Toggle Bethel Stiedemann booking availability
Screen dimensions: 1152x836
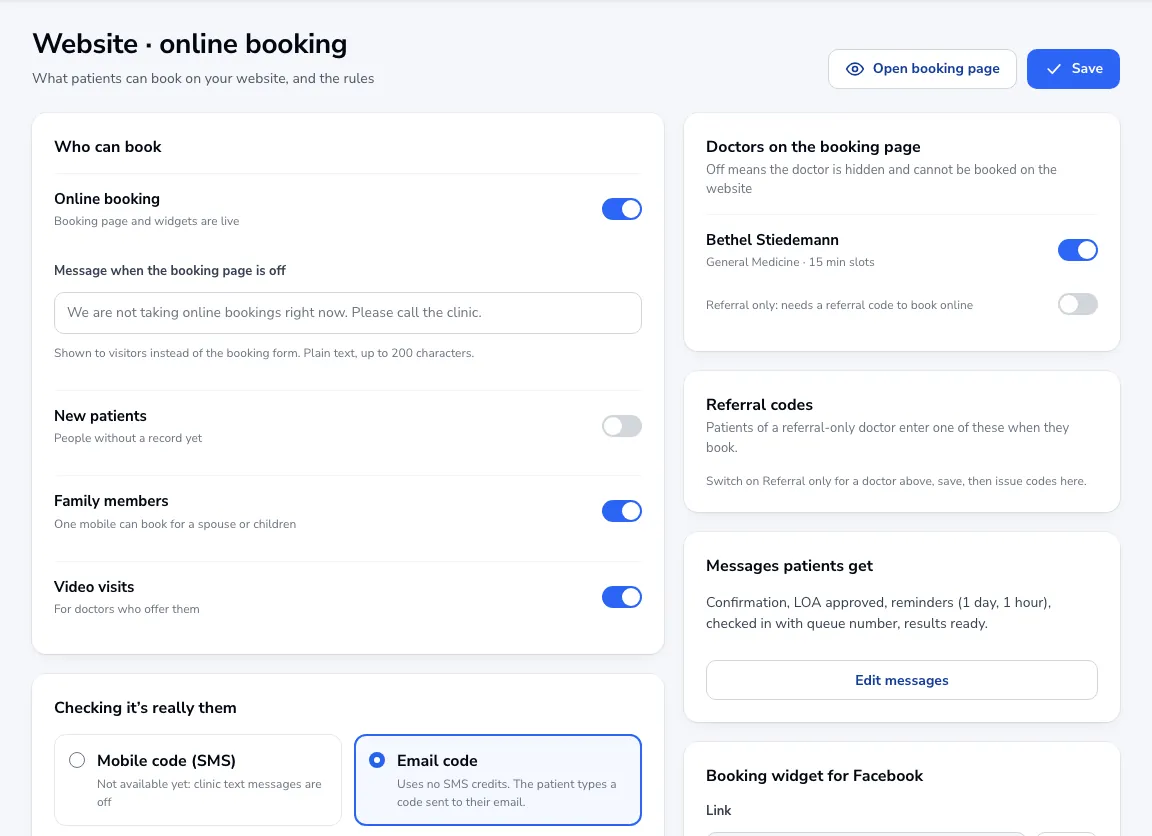point(1078,251)
